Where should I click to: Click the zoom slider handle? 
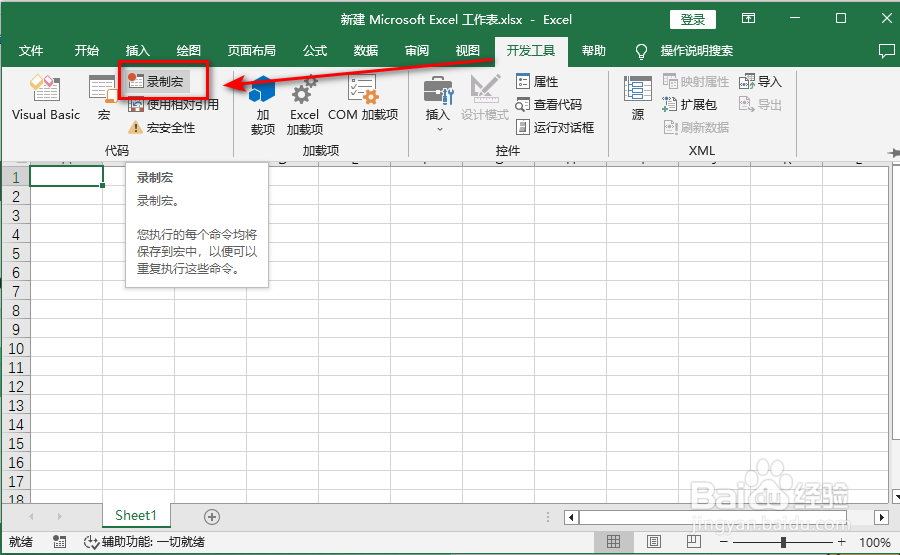(783, 542)
